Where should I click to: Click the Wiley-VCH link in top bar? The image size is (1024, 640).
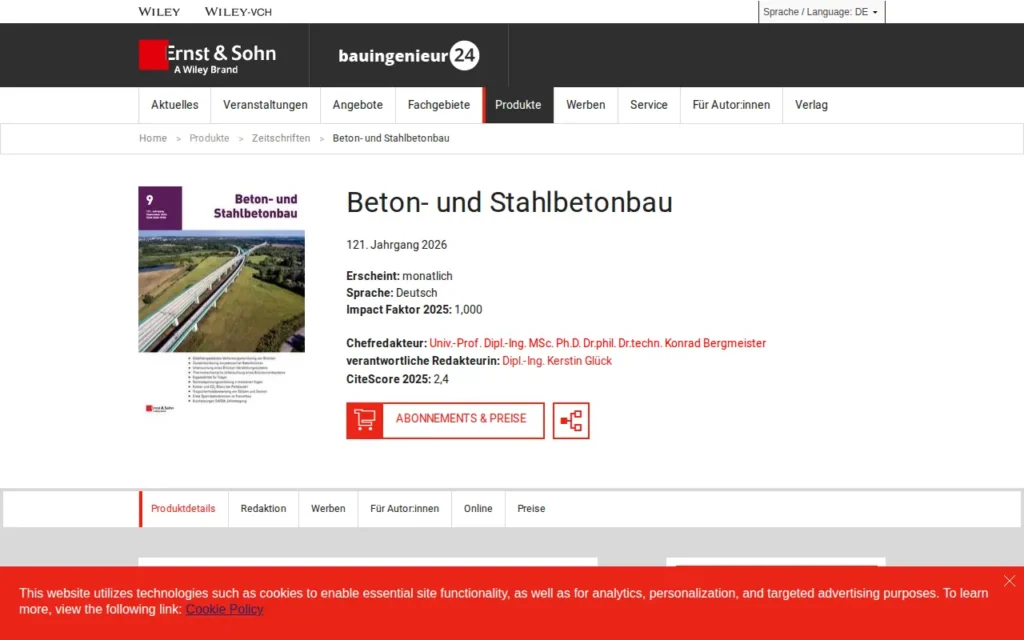point(238,12)
